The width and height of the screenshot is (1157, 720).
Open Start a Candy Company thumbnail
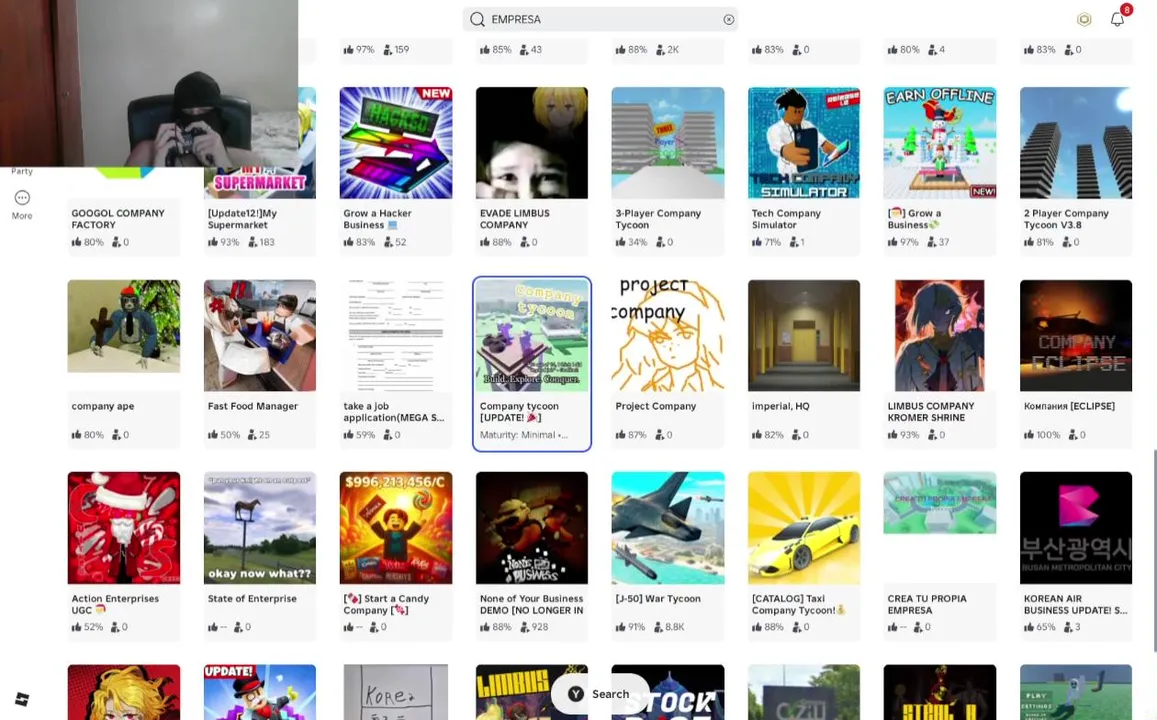[396, 528]
